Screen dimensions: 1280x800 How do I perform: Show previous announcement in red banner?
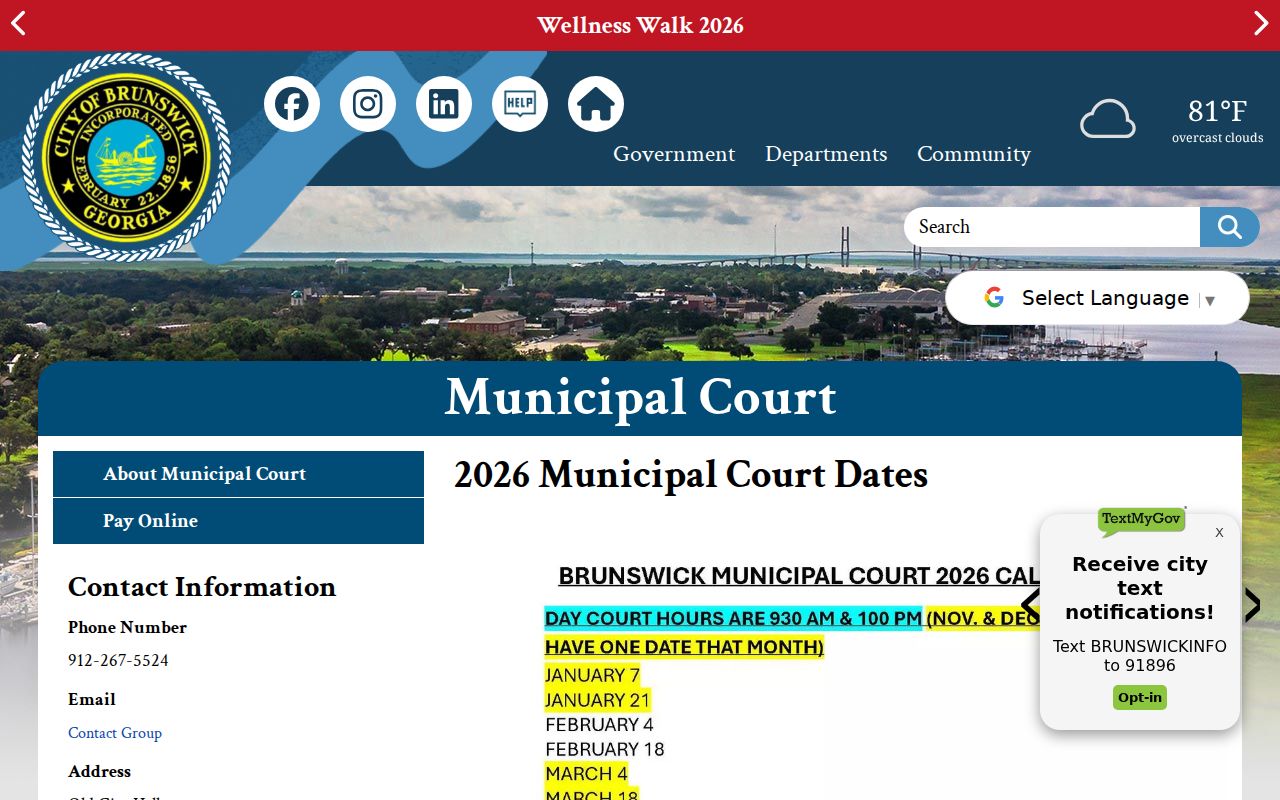click(18, 24)
